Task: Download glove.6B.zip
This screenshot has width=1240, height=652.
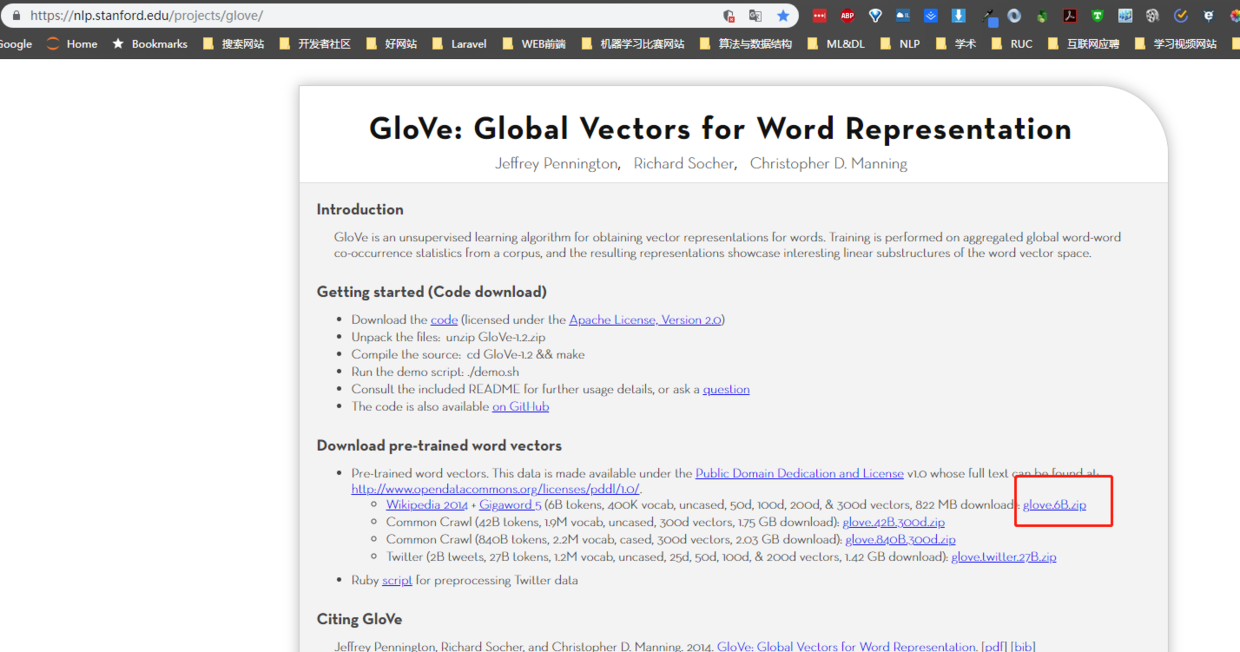Action: 1054,505
